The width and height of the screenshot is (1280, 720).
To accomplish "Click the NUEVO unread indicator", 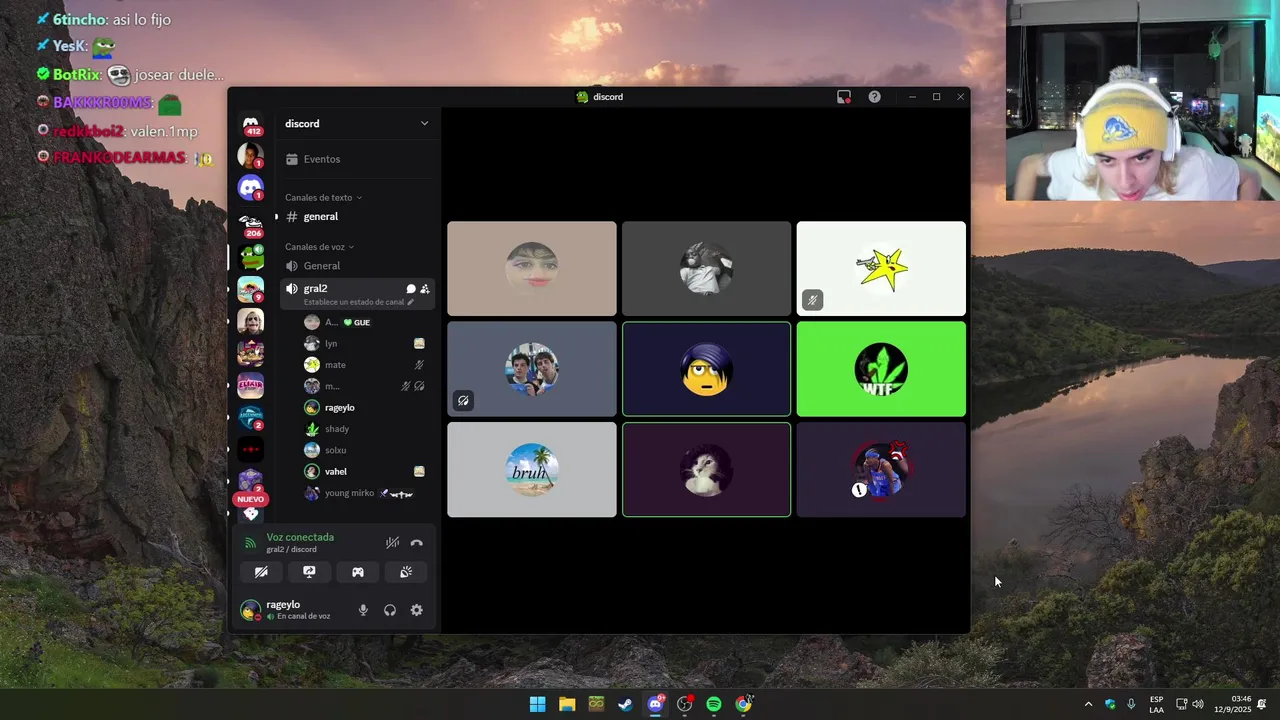I will pyautogui.click(x=250, y=499).
